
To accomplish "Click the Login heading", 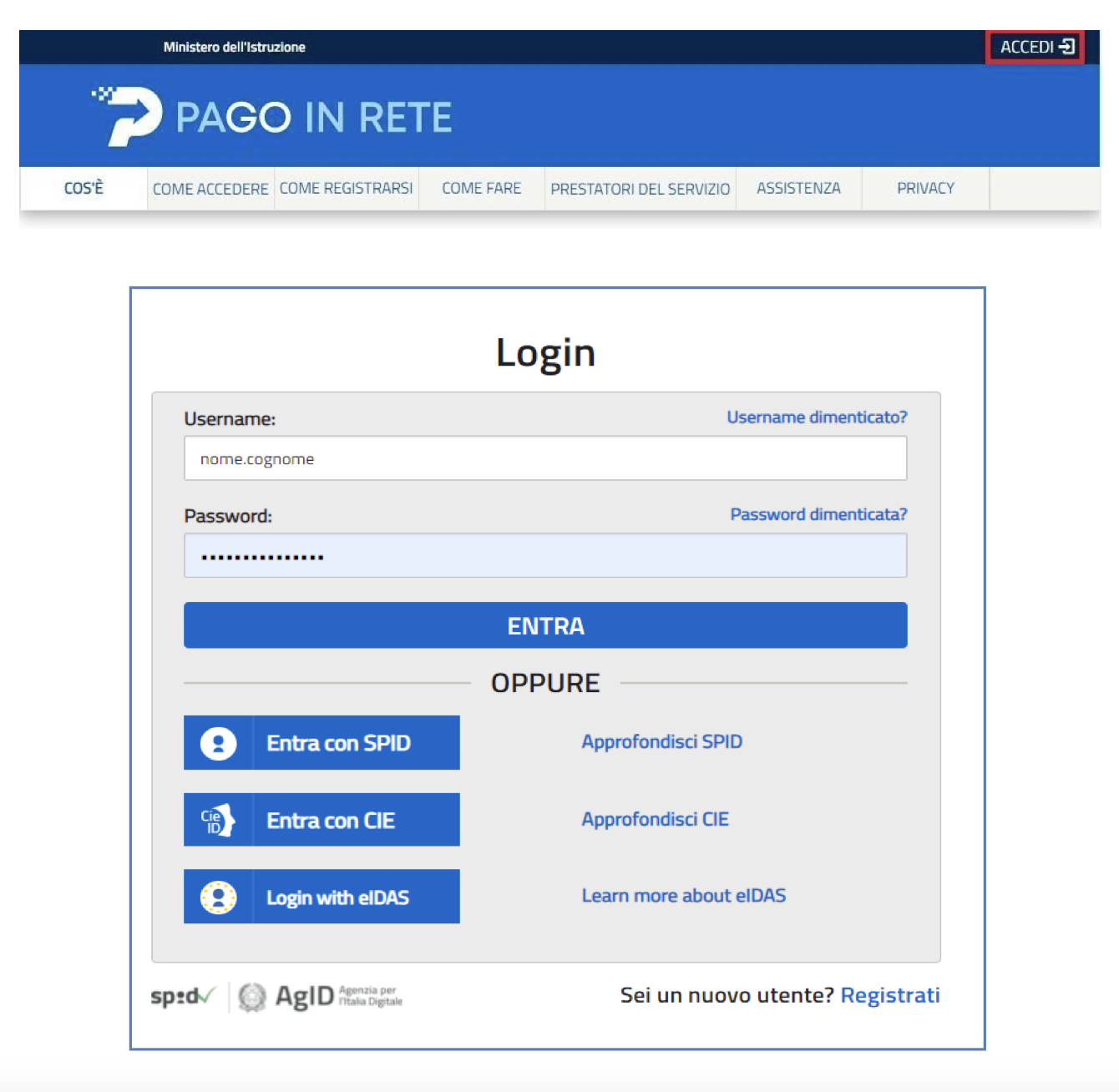I will [545, 352].
